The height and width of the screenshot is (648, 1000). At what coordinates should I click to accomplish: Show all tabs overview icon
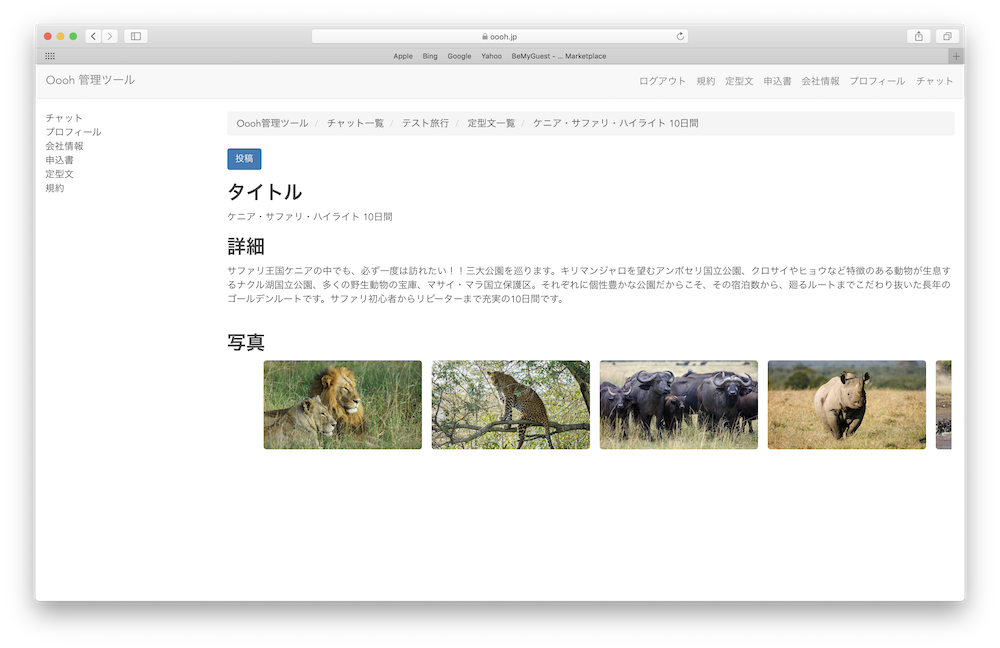click(x=946, y=36)
